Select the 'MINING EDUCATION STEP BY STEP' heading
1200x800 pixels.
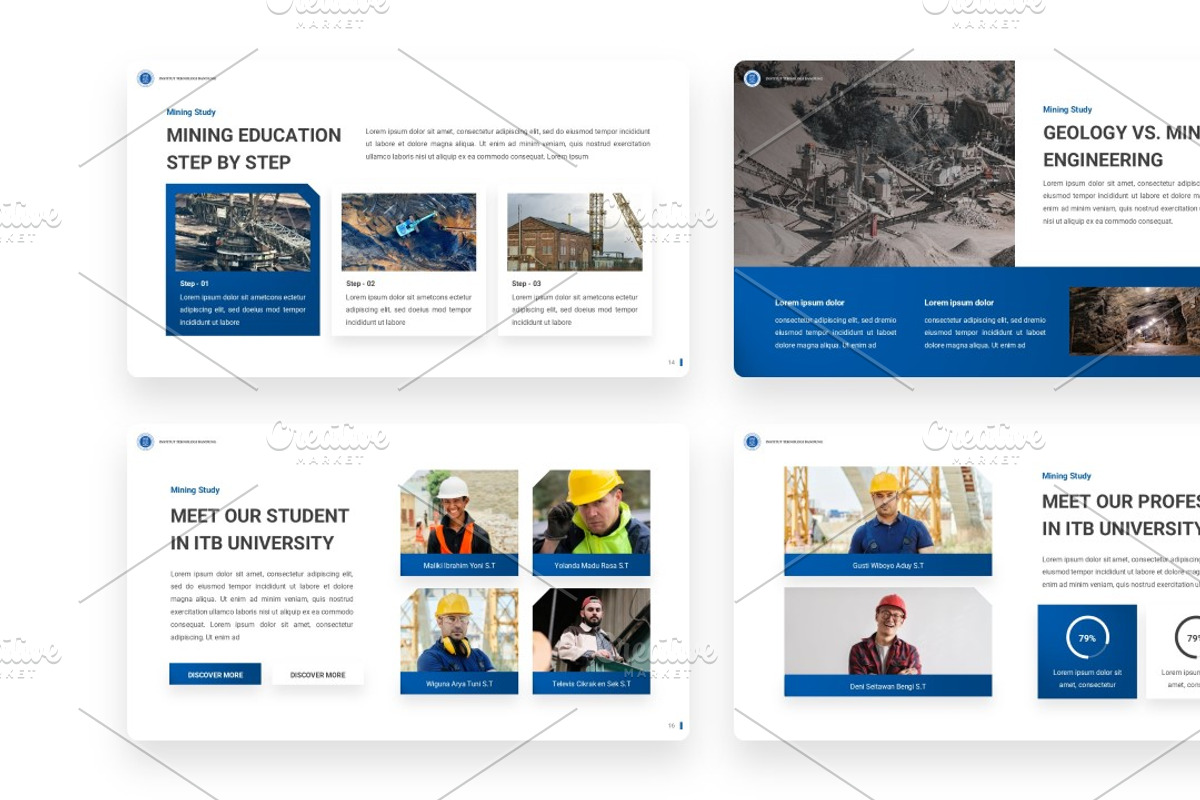[254, 148]
